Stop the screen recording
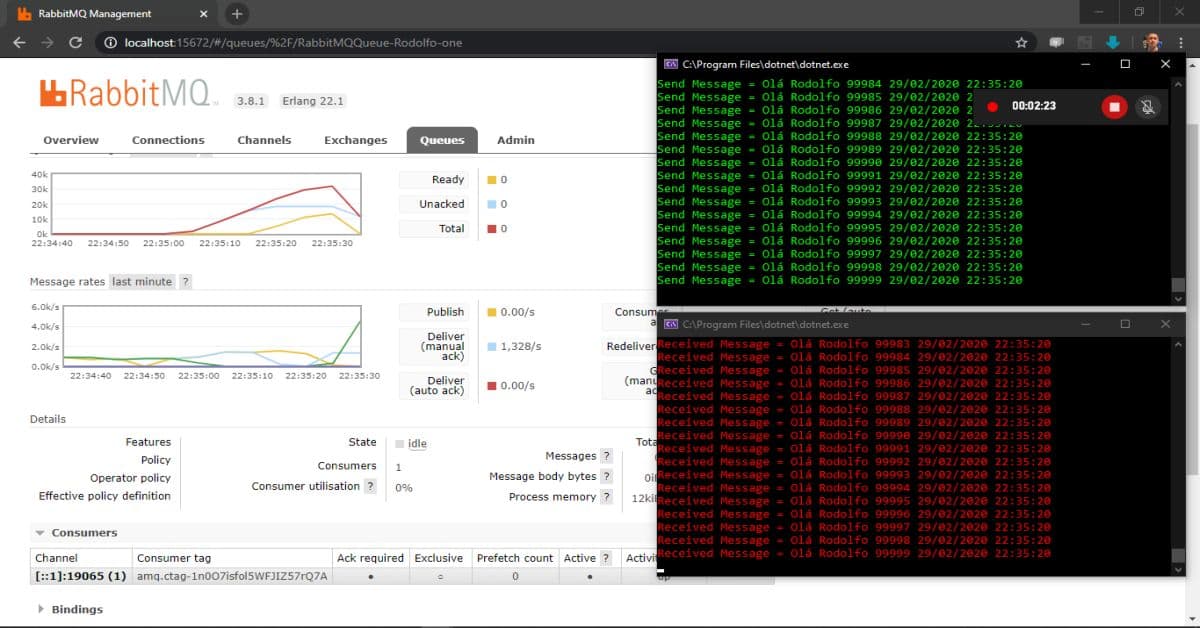Viewport: 1200px width, 628px height. click(1114, 106)
